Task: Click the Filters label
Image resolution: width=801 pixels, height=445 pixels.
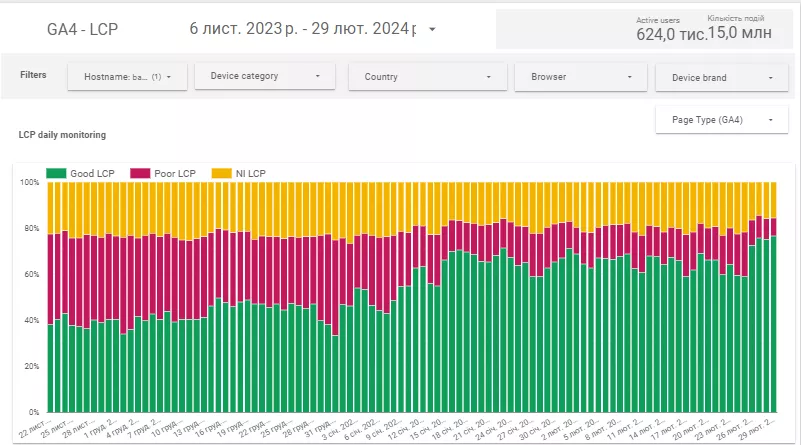Action: (33, 75)
